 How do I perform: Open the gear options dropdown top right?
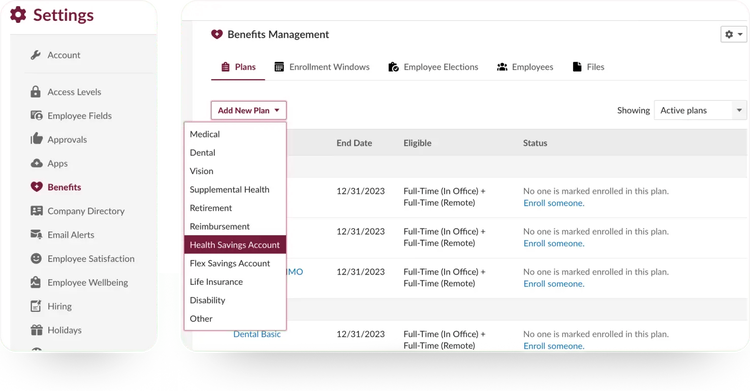coord(733,34)
